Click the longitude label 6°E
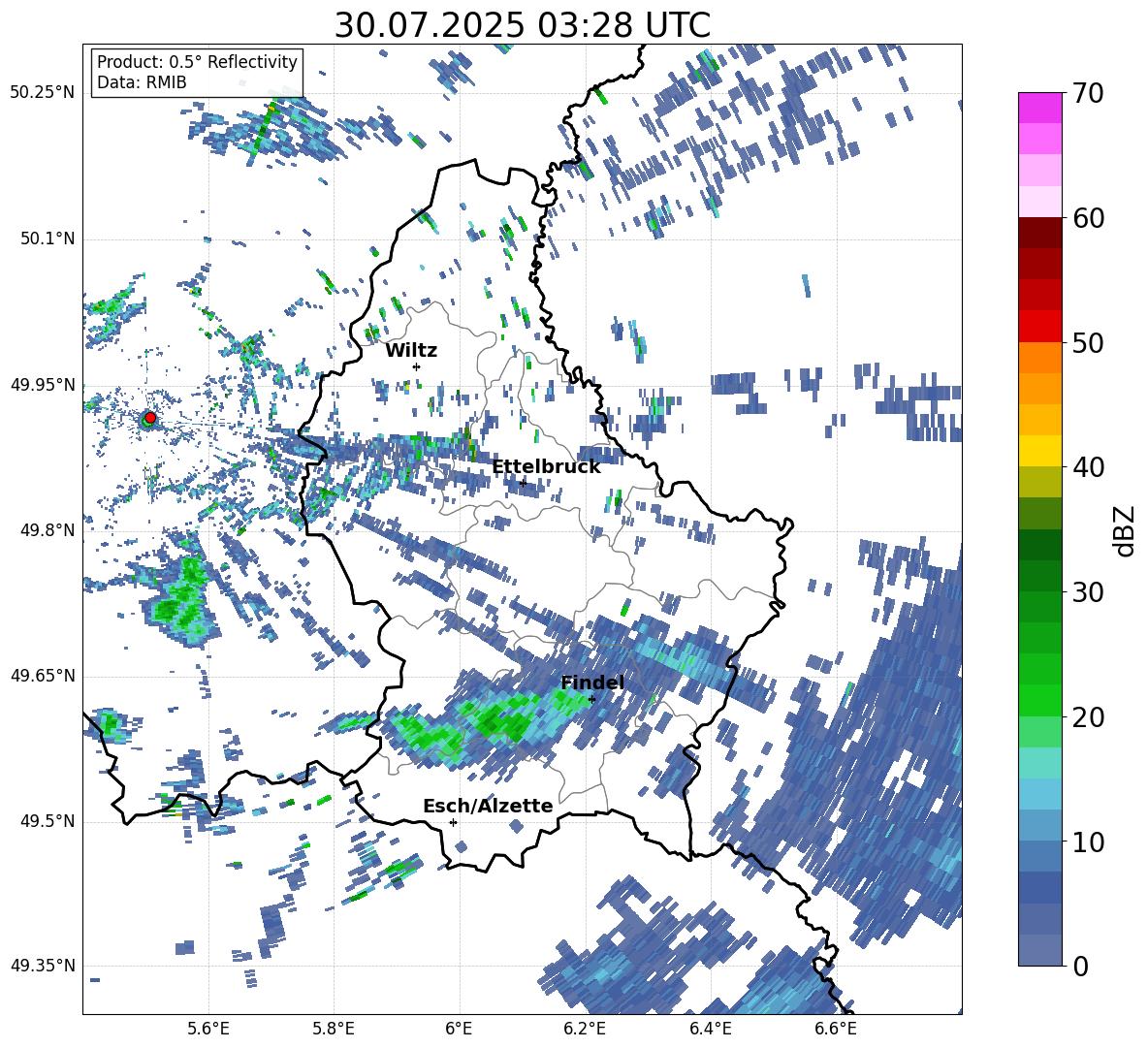 point(459,1029)
